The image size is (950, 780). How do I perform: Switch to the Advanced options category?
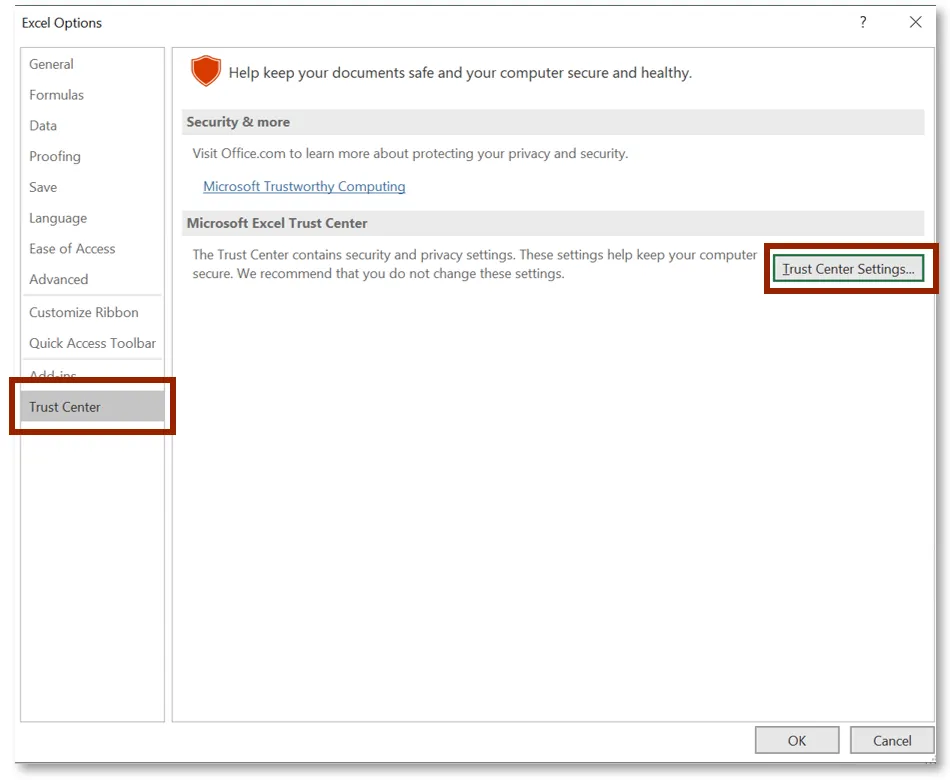58,280
